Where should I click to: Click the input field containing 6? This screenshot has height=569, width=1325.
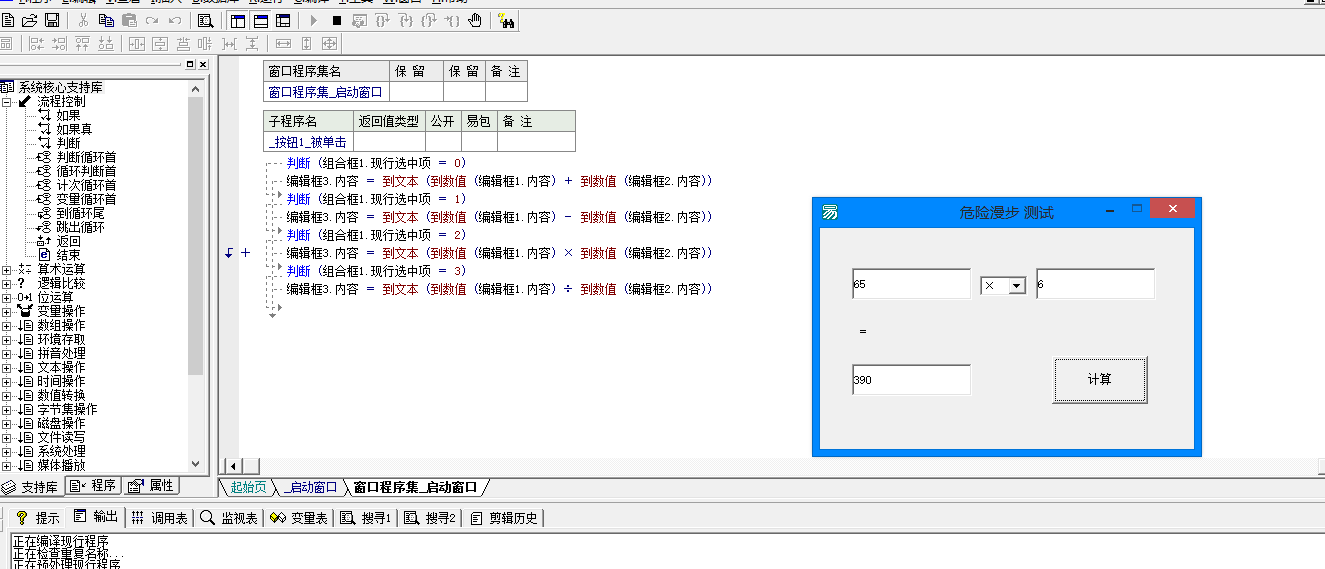pos(1095,284)
